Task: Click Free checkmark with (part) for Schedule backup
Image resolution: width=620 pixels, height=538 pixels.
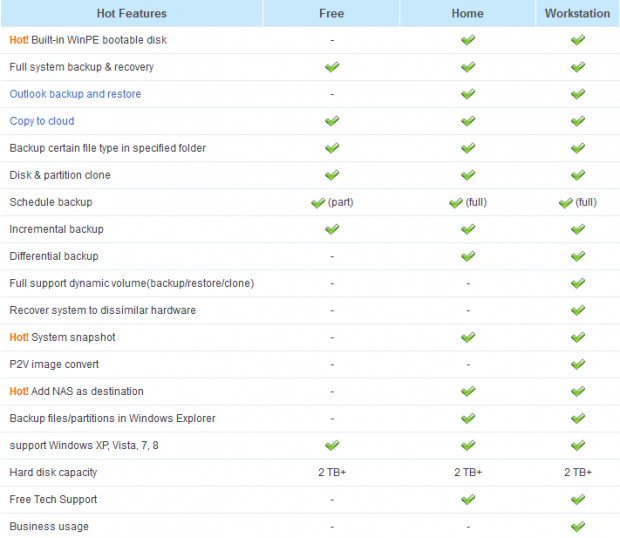Action: [x=318, y=203]
